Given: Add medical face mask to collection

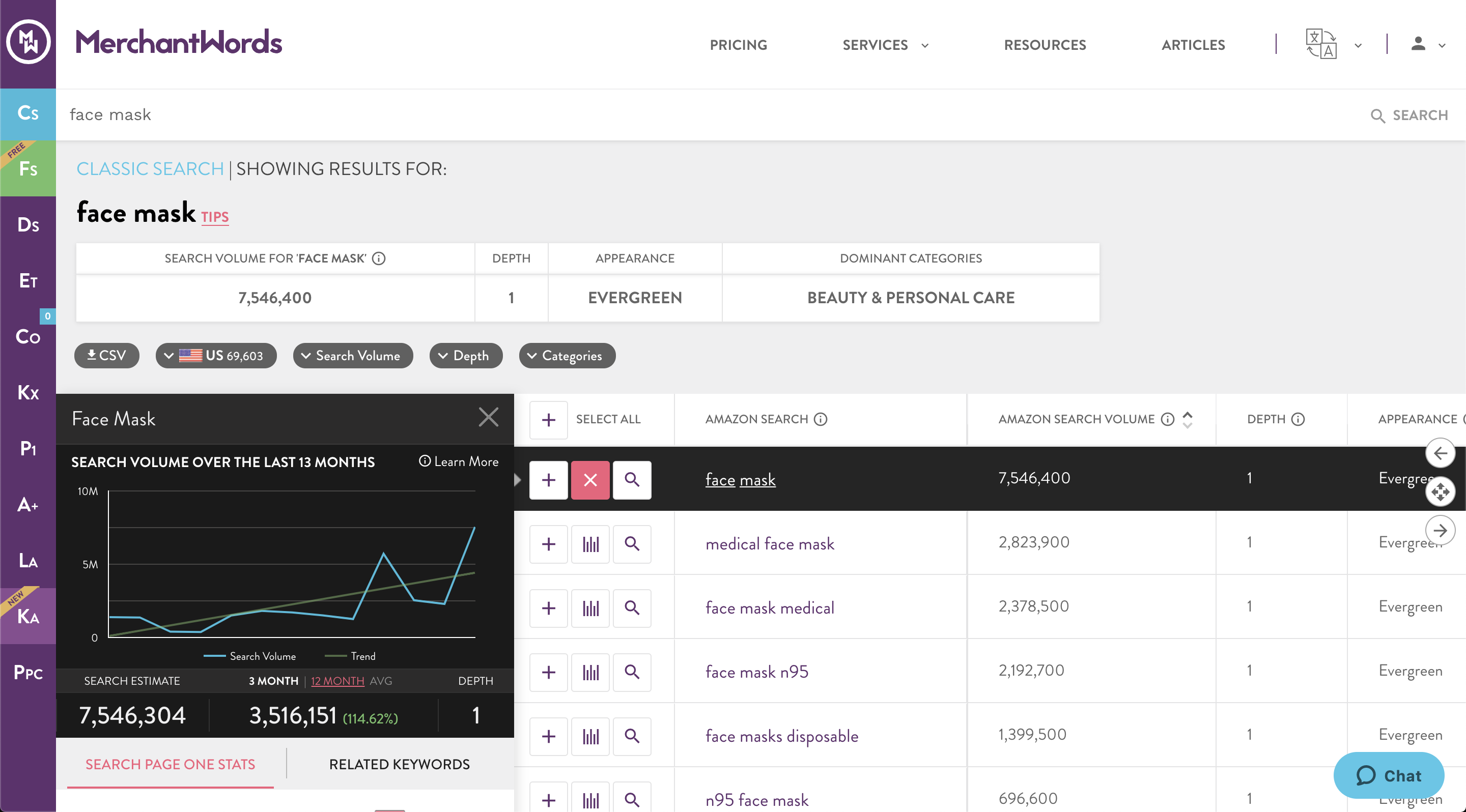Looking at the screenshot, I should click(548, 544).
